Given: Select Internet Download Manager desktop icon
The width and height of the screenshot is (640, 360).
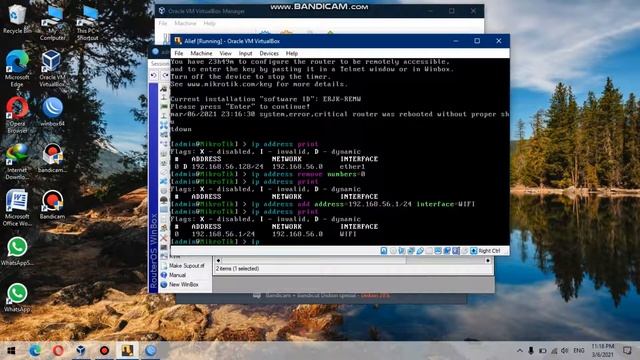Looking at the screenshot, I should [x=17, y=162].
